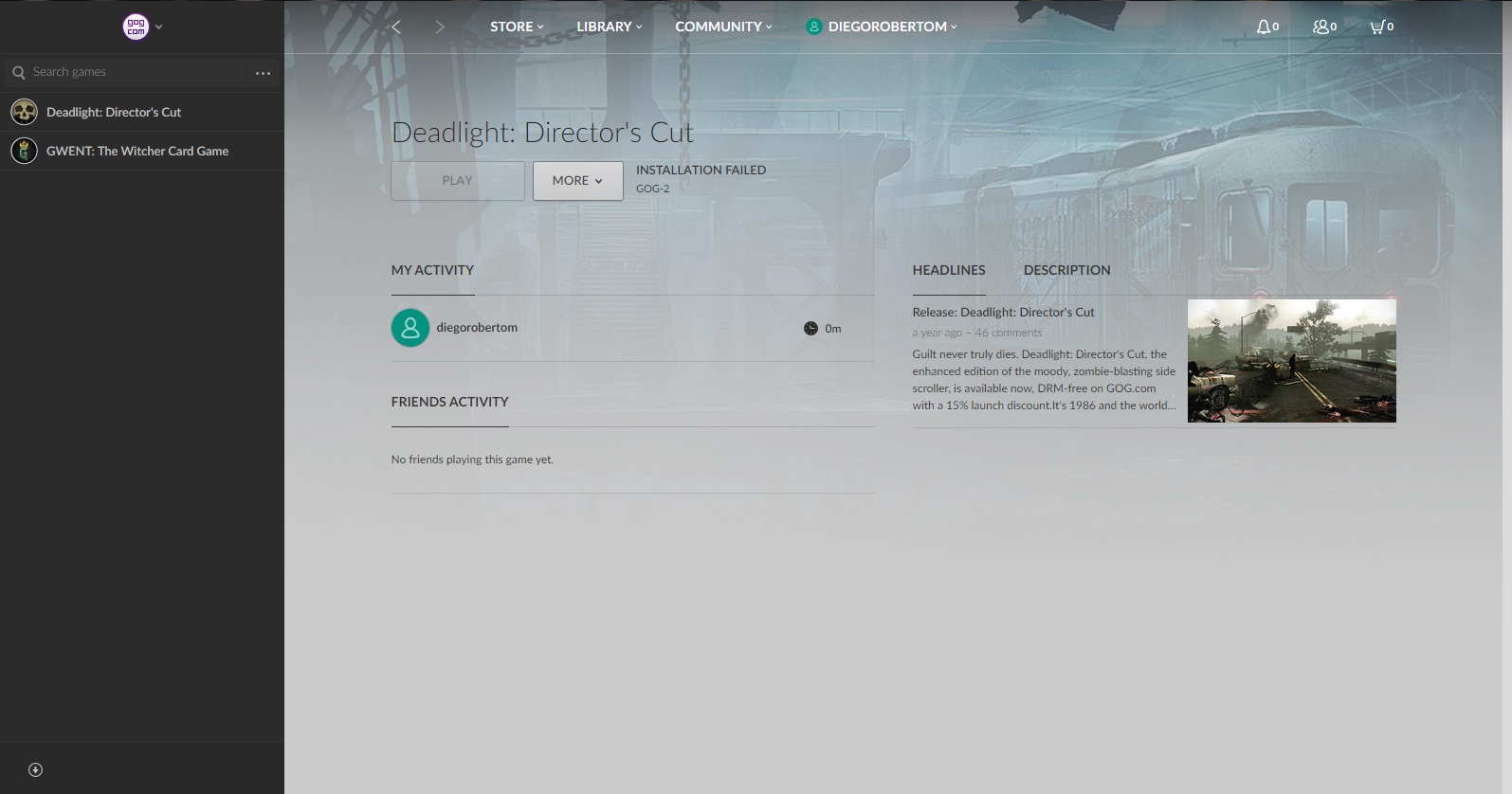This screenshot has height=794, width=1512.
Task: Click the MY ACTIVITY heading
Action: pyautogui.click(x=432, y=270)
